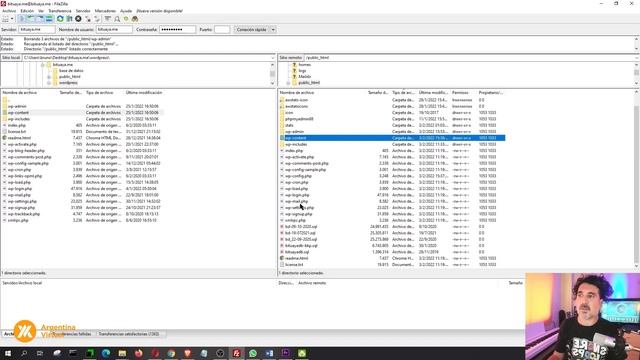Toggle directory comparison magnifier icon

pyautogui.click(x=117, y=19)
